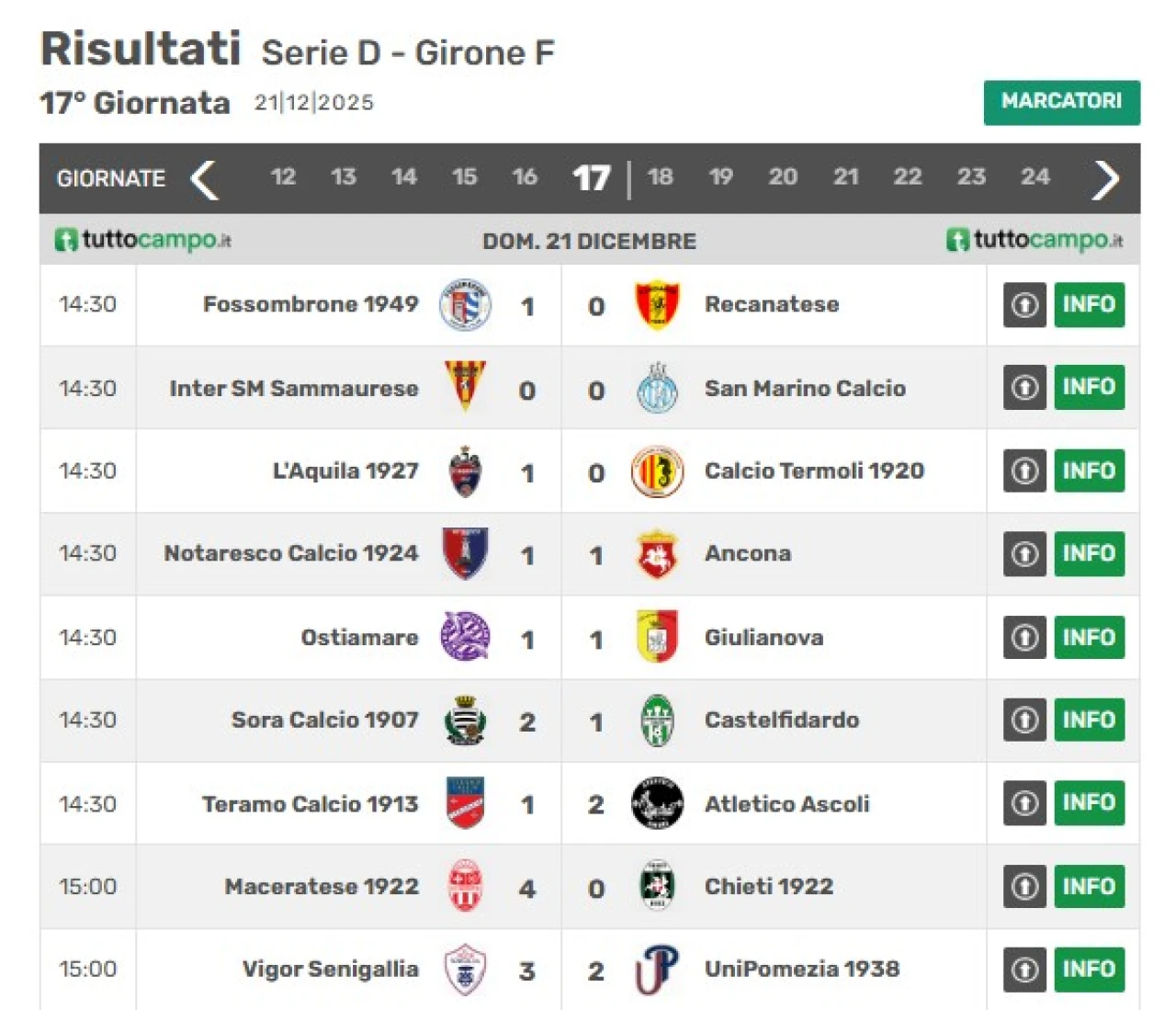Click the UniPomezia 1938 logo
The image size is (1176, 1010).
(x=657, y=970)
